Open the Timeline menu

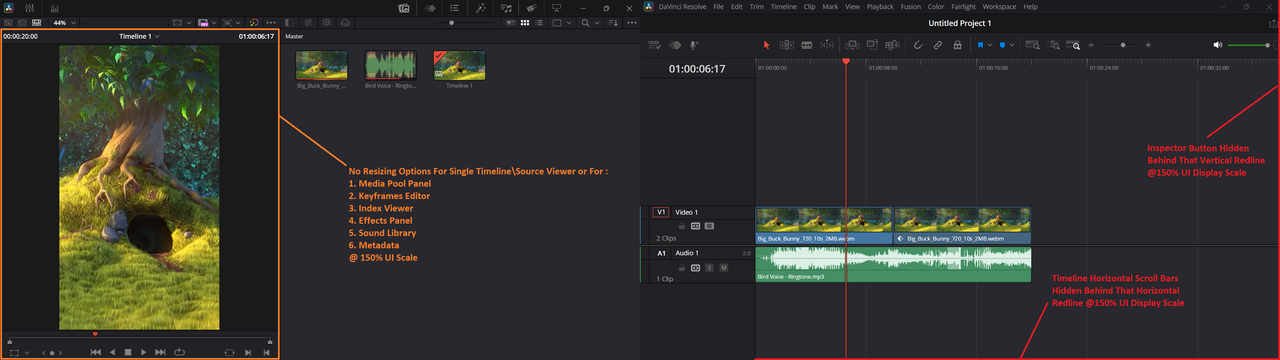(x=785, y=7)
